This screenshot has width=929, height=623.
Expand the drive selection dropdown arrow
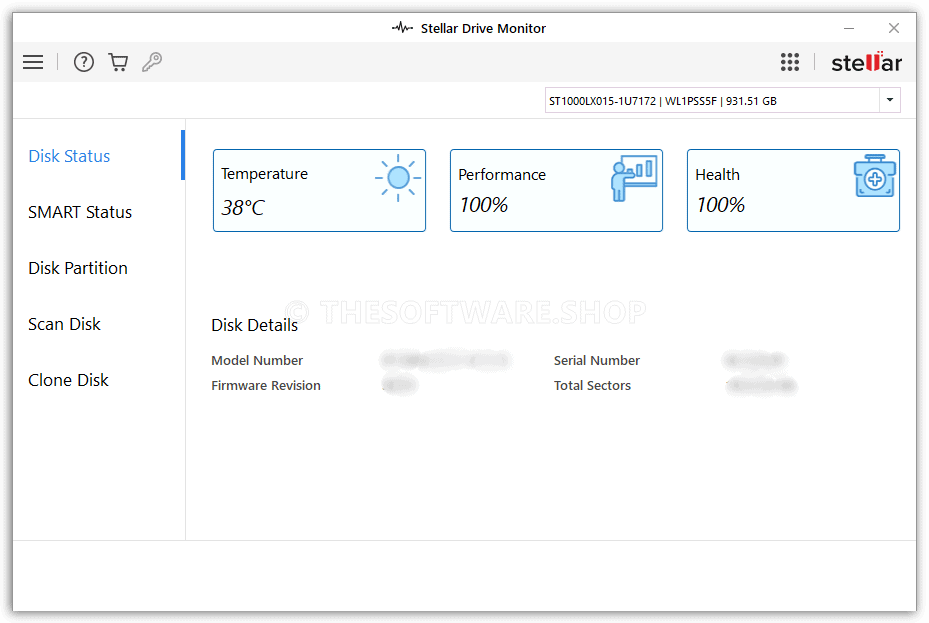890,100
